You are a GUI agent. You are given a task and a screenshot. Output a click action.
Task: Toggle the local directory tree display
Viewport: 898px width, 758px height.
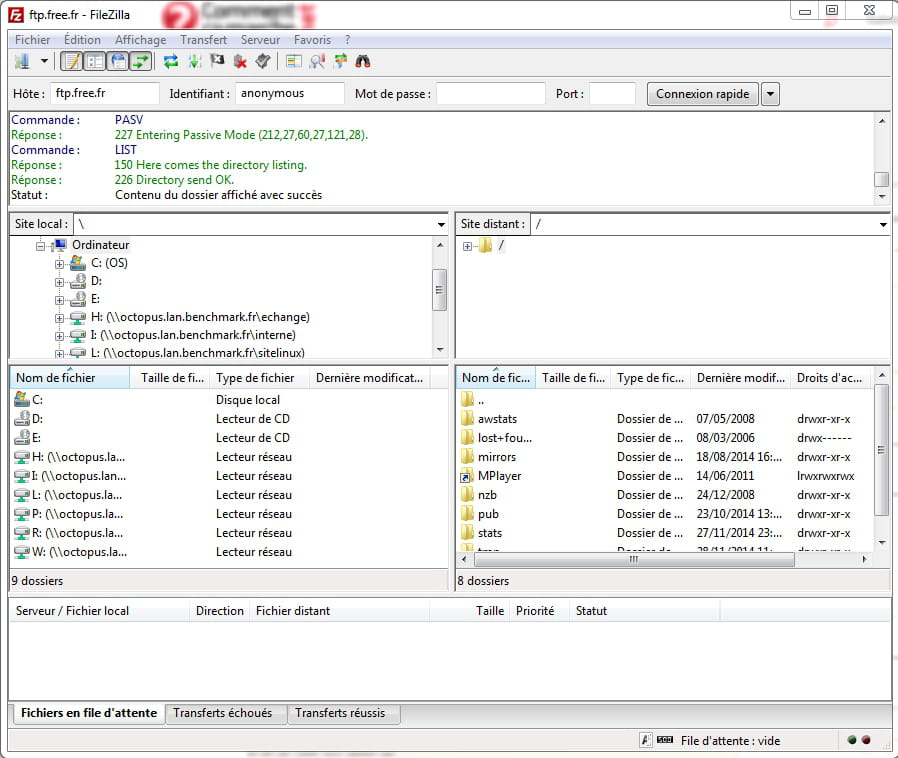[x=95, y=61]
